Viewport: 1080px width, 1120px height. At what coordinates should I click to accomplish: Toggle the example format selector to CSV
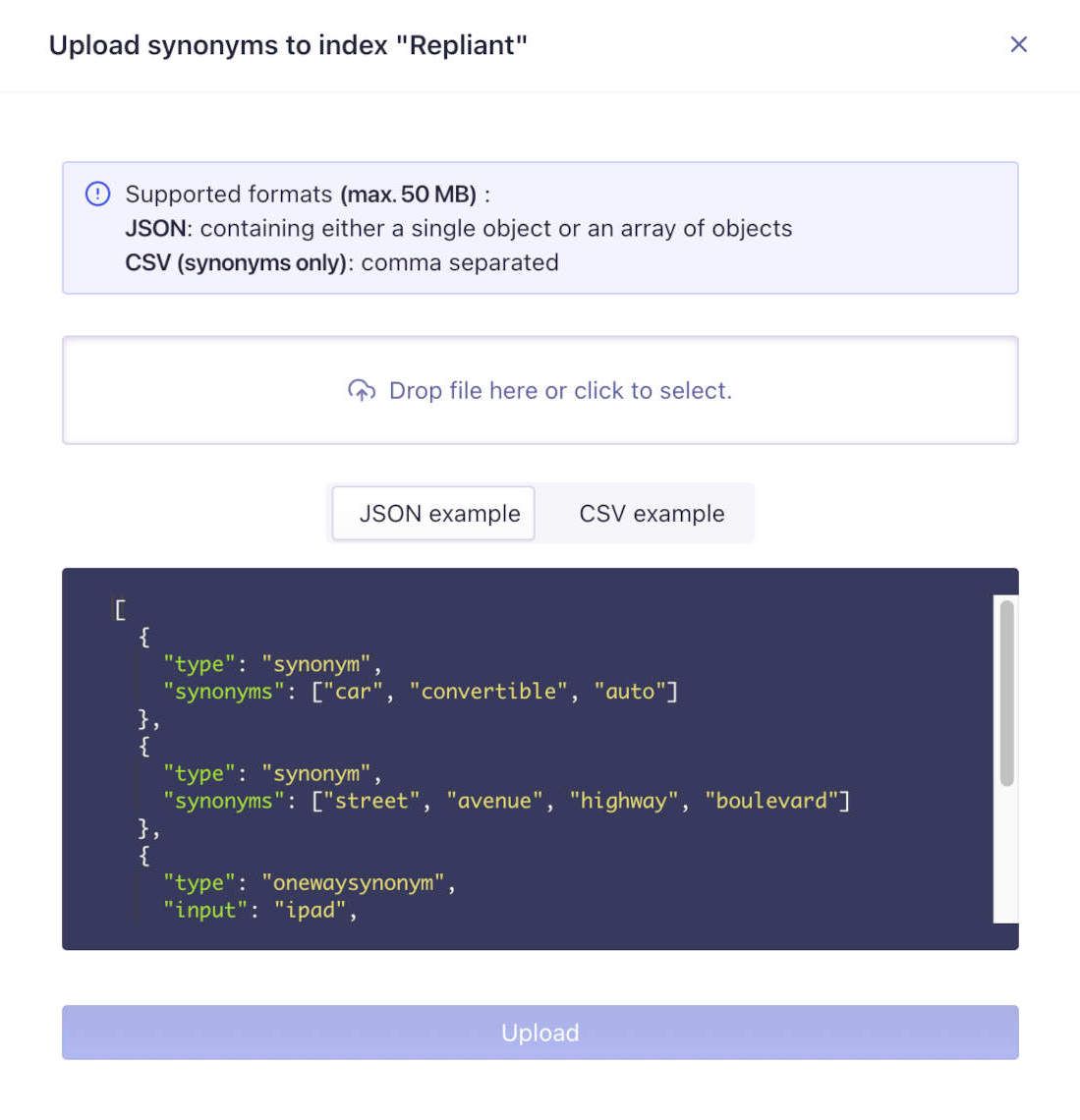(649, 513)
